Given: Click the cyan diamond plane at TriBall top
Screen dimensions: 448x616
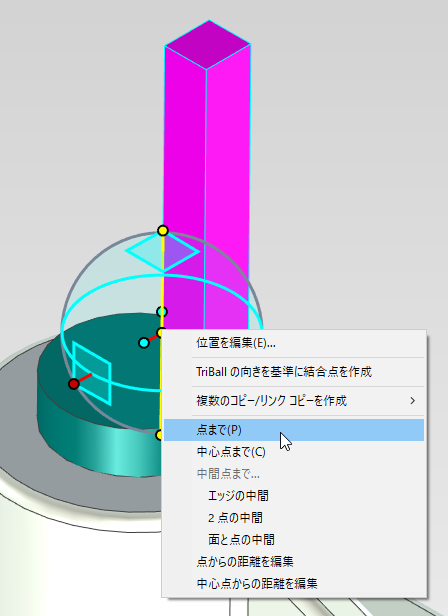Looking at the screenshot, I should (162, 251).
